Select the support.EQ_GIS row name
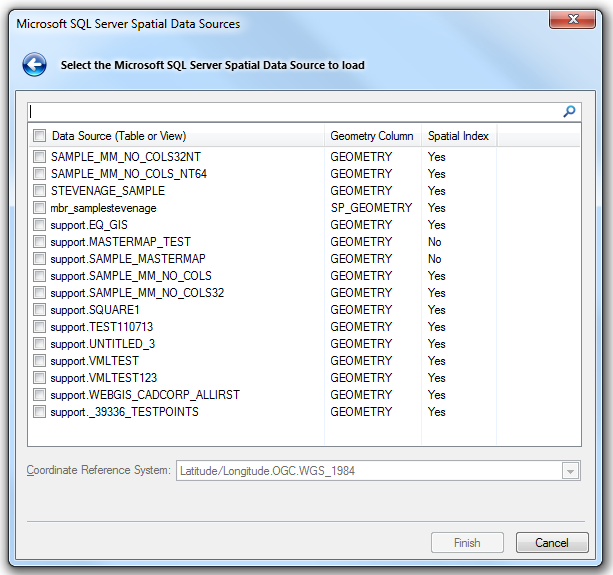 [x=89, y=225]
